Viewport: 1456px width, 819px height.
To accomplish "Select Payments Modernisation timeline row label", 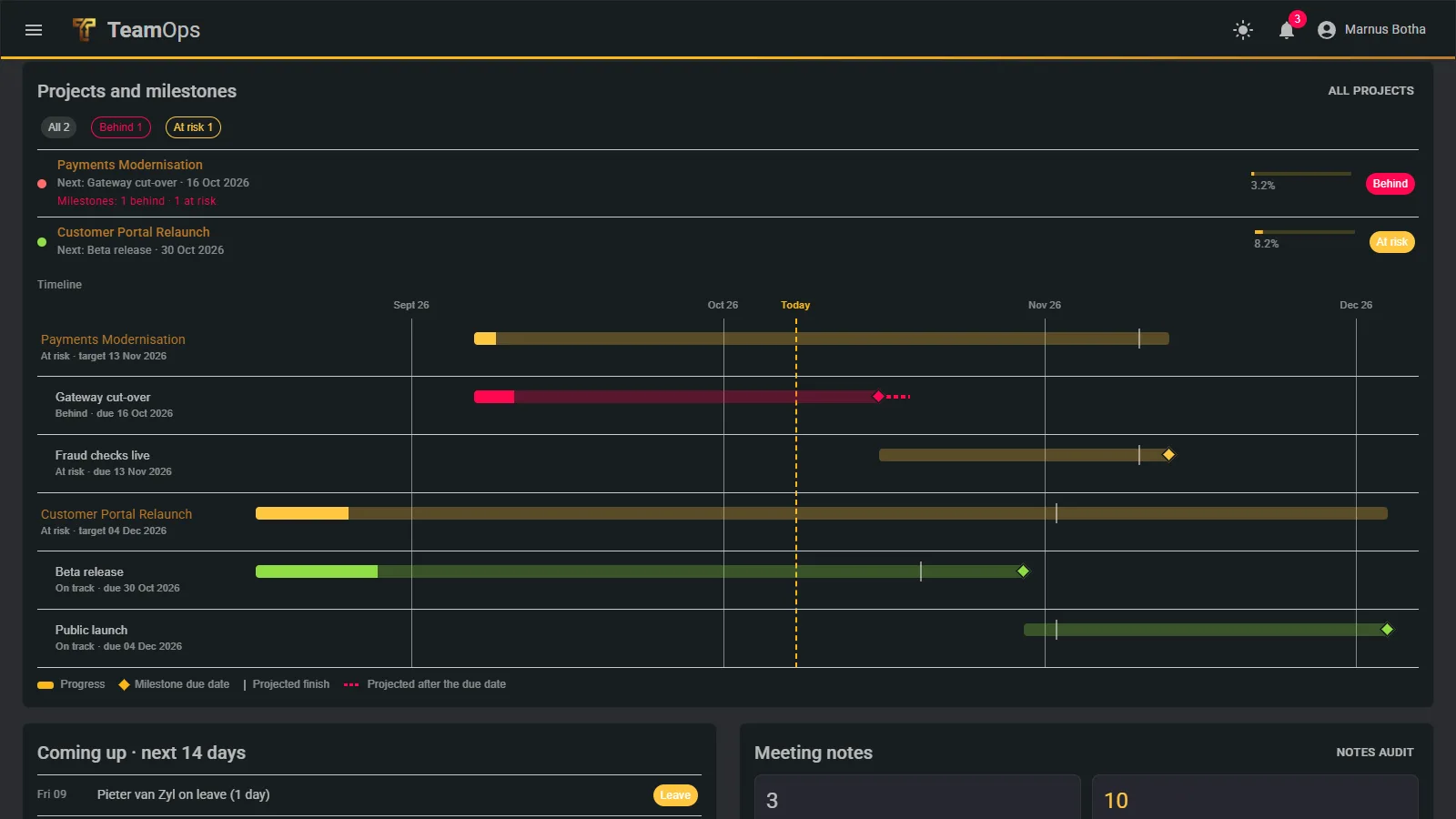I will (x=113, y=339).
